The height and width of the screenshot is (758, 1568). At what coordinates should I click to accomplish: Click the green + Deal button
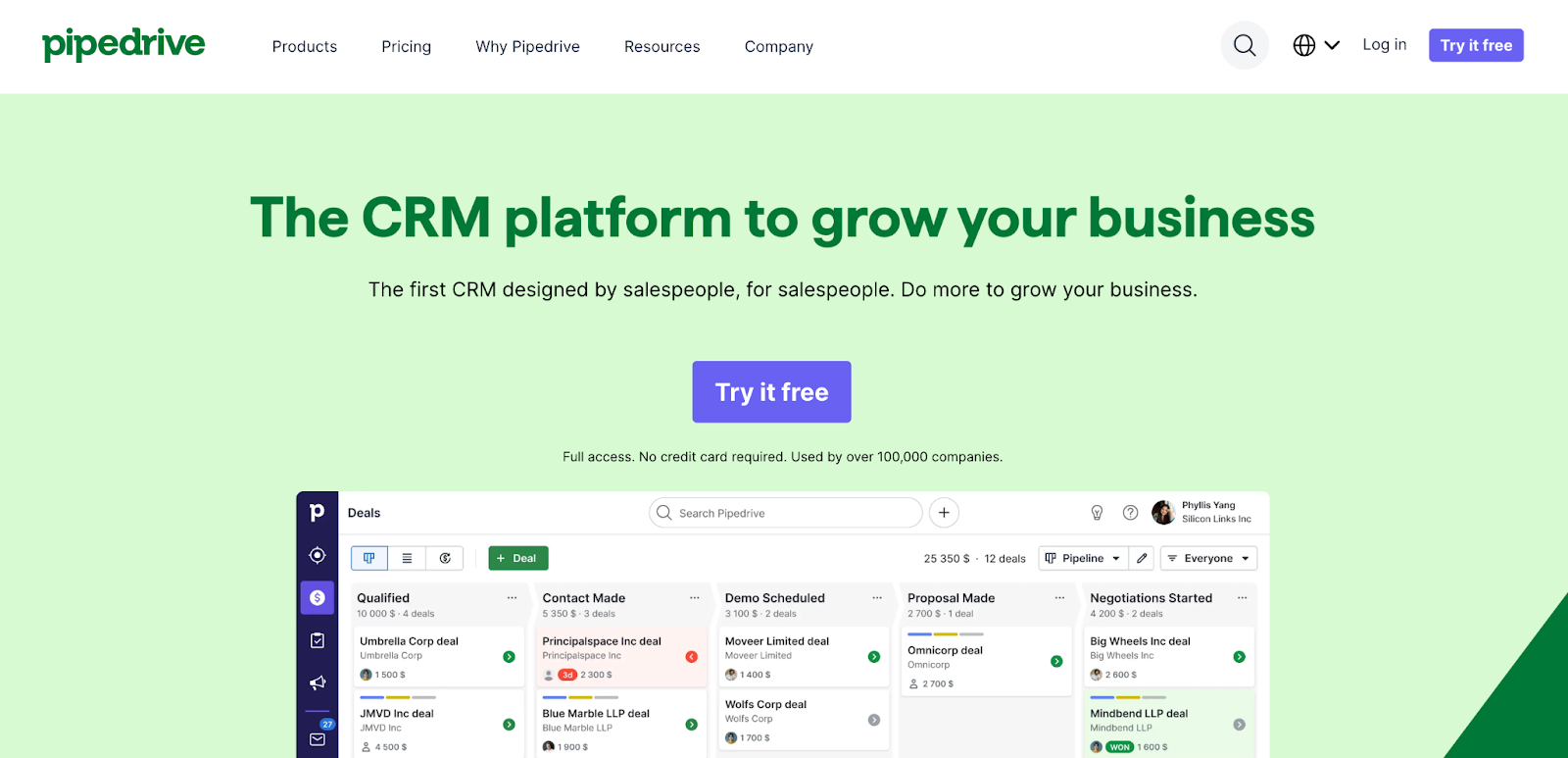point(518,558)
